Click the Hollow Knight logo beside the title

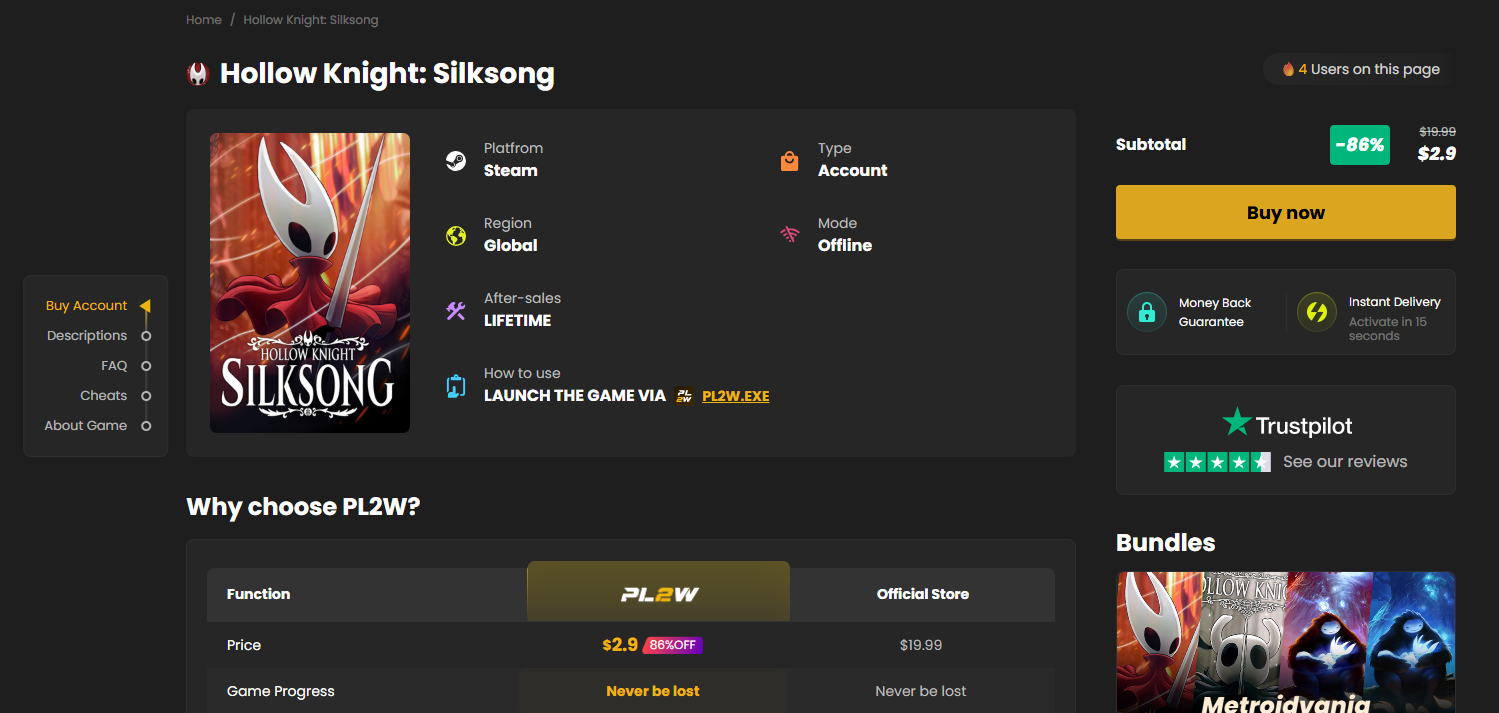click(x=197, y=73)
